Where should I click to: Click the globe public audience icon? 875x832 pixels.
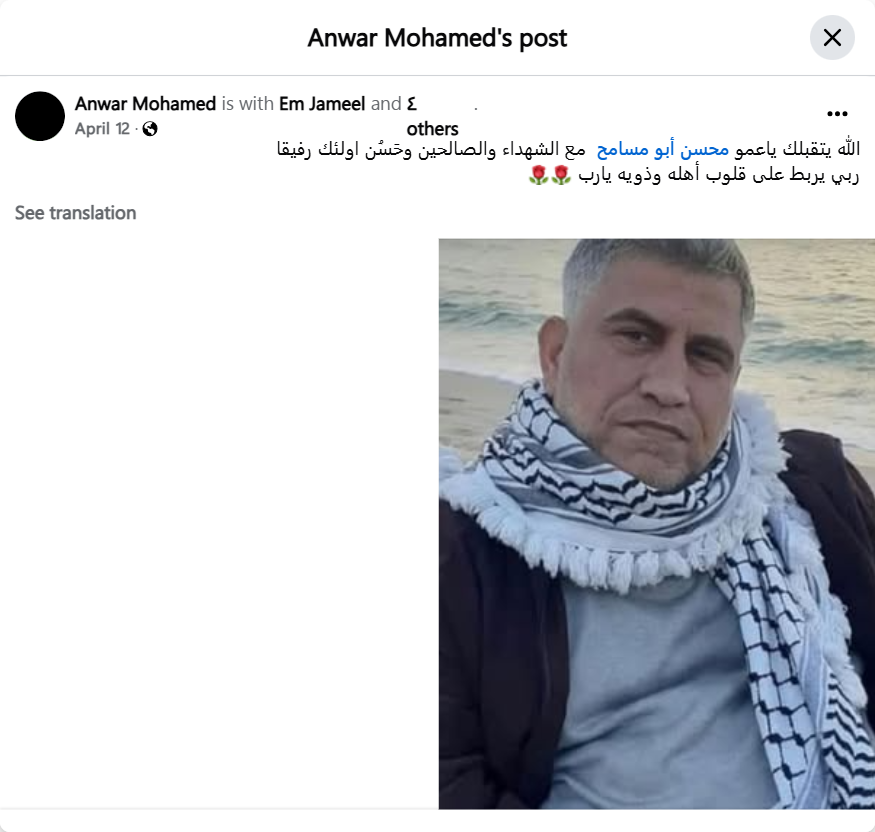[x=150, y=129]
